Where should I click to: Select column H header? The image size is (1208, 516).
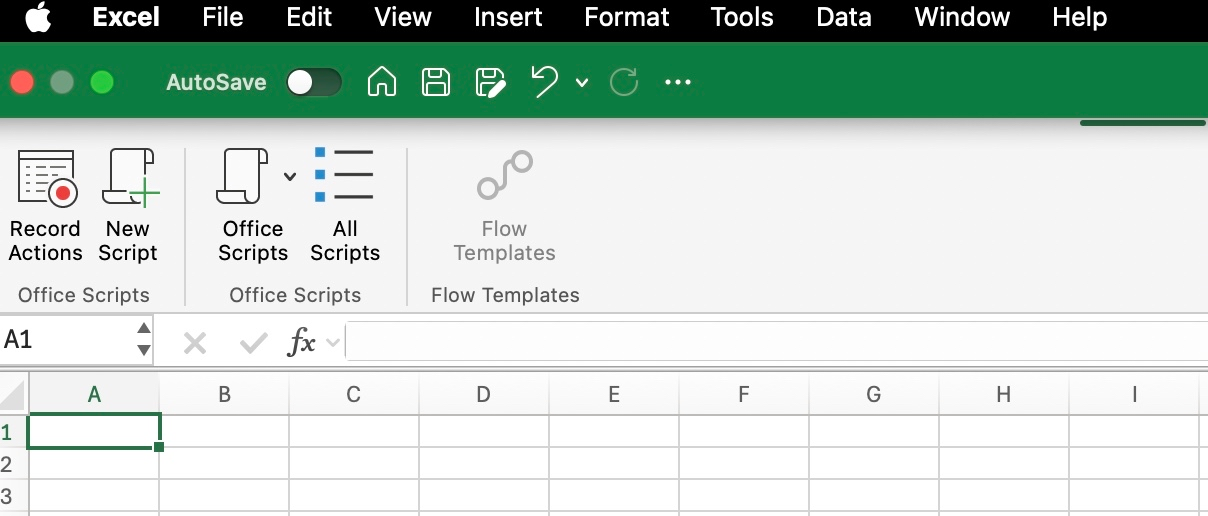click(x=1004, y=394)
